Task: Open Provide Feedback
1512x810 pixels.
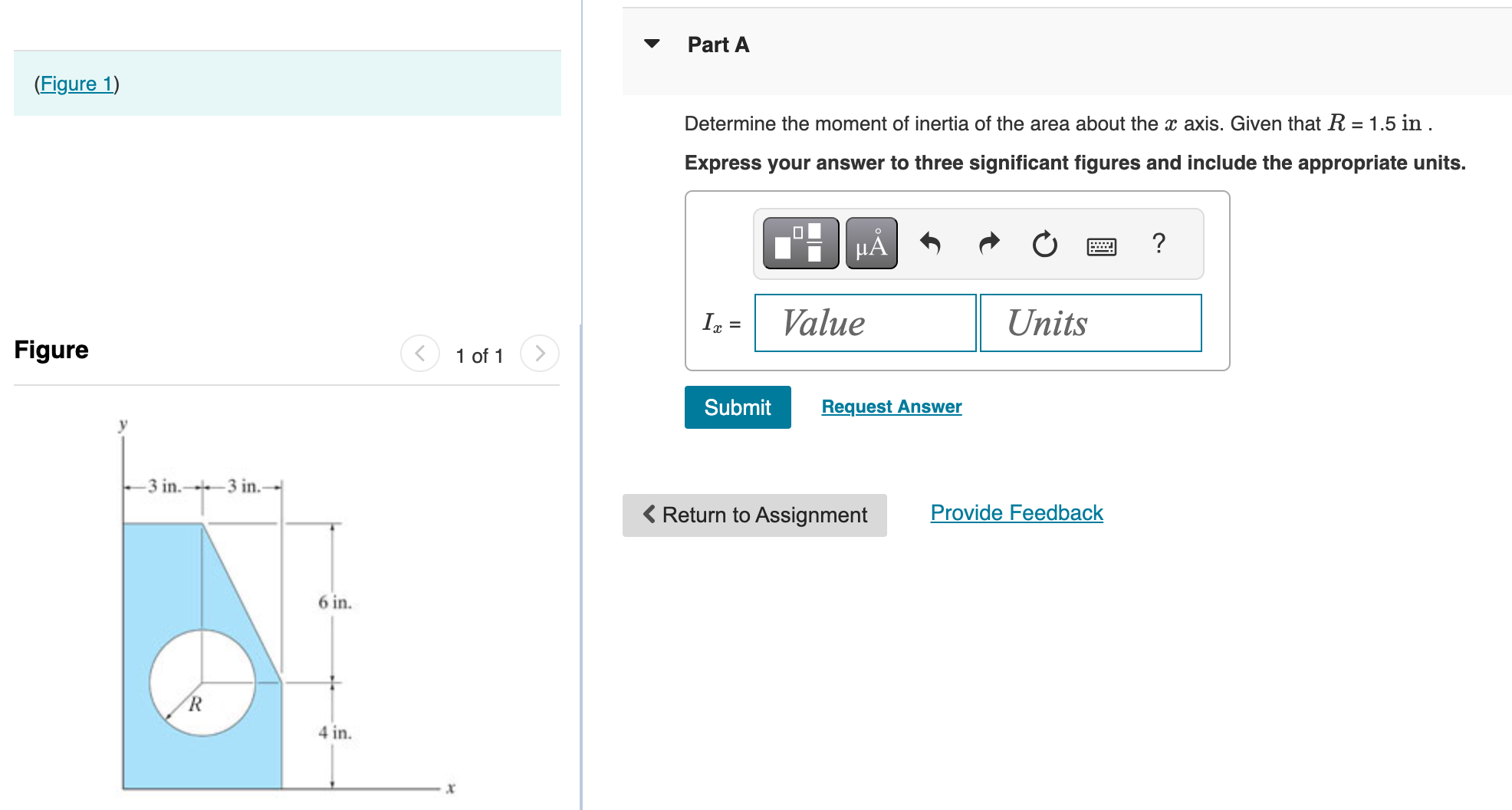Action: coord(1016,512)
